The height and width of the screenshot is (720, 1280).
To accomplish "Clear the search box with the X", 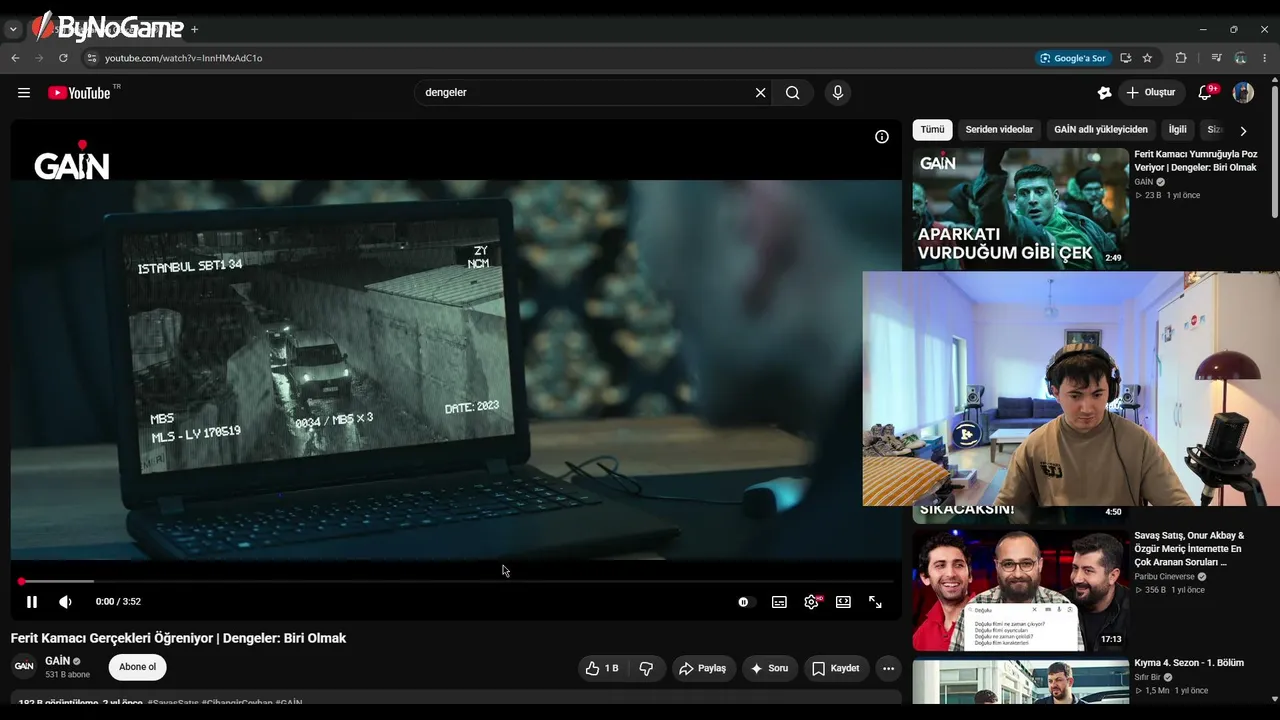I will tap(760, 93).
